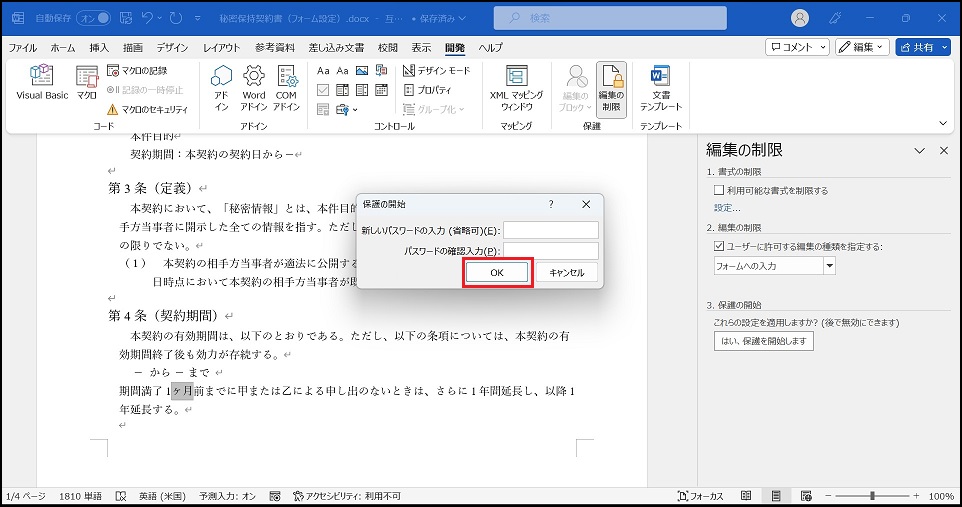Toggle デザイン モード
Screen dimensions: 962x507
[x=436, y=71]
